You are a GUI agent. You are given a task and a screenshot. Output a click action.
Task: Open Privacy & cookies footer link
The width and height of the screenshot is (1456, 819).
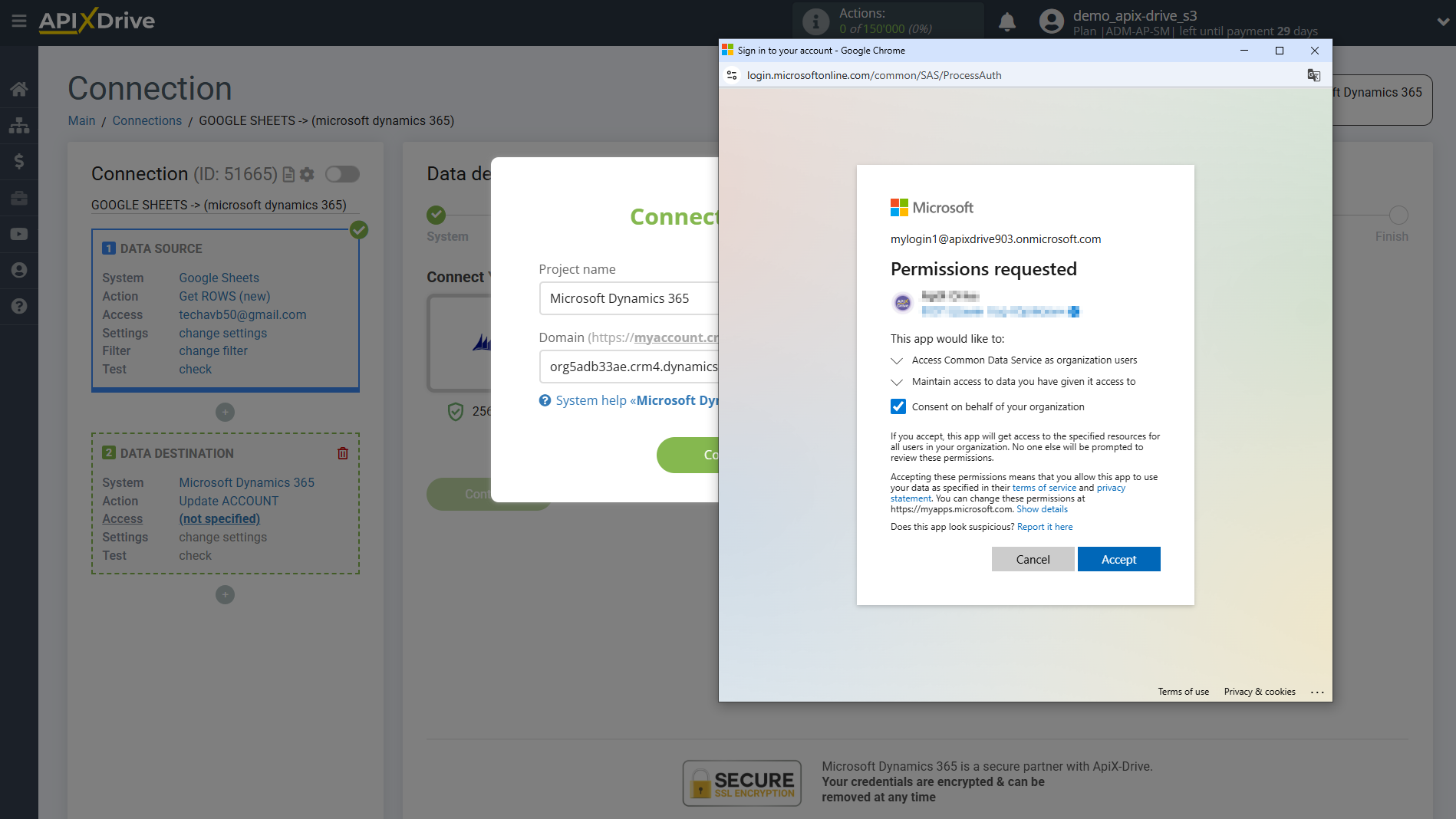tap(1260, 692)
